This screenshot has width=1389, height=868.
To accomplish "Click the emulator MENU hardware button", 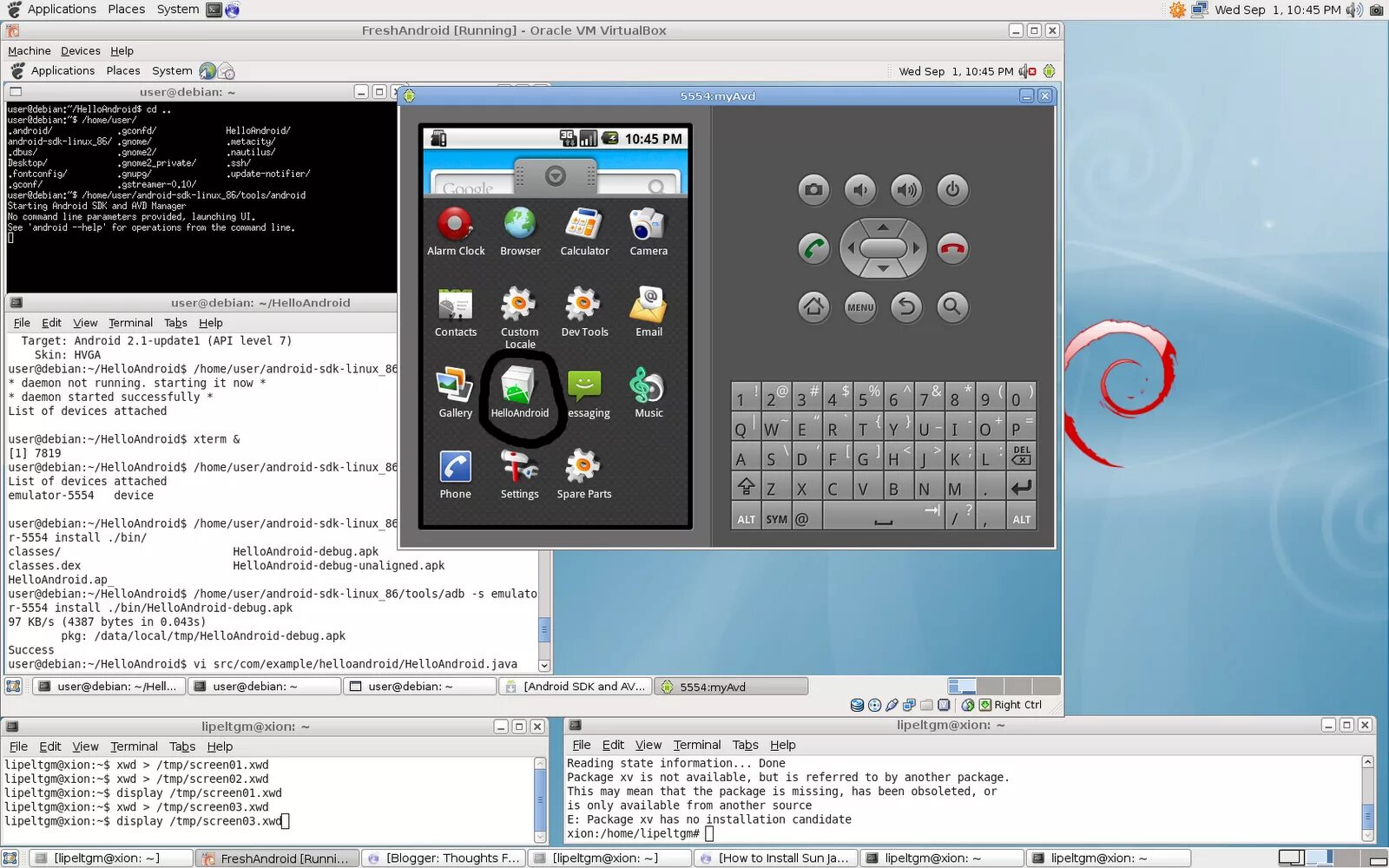I will [x=860, y=306].
